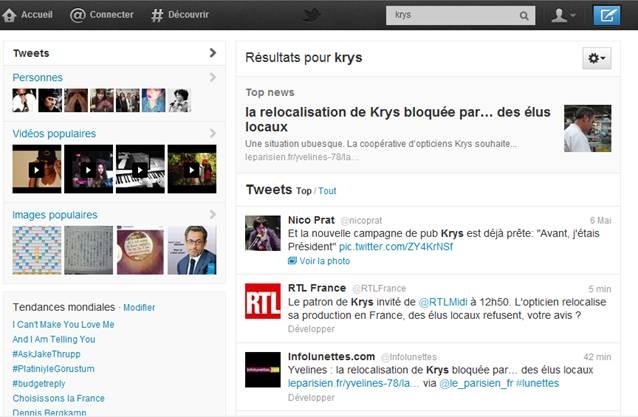Image resolution: width=638 pixels, height=417 pixels.
Task: Open Infolunettes.com profile name
Action: tap(332, 357)
